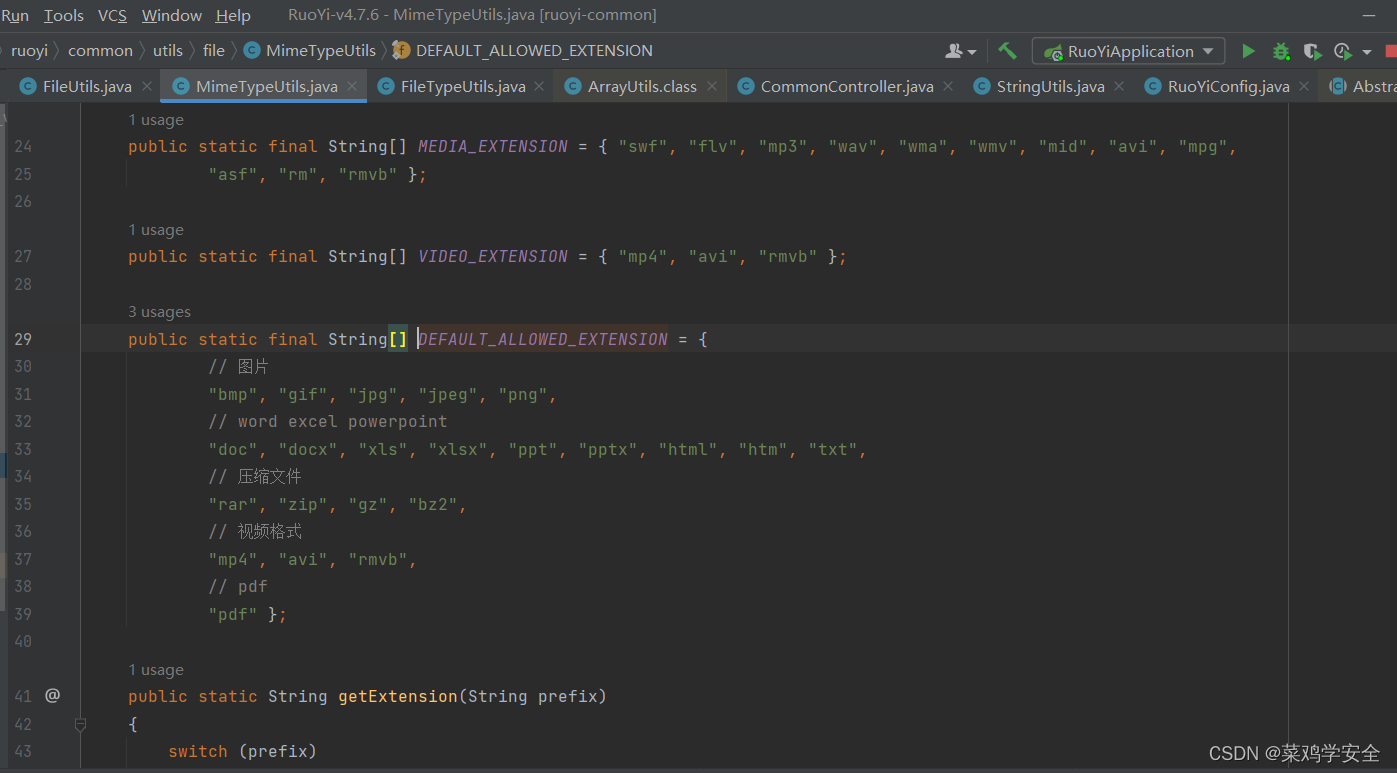Click the "html" string literal

click(688, 449)
